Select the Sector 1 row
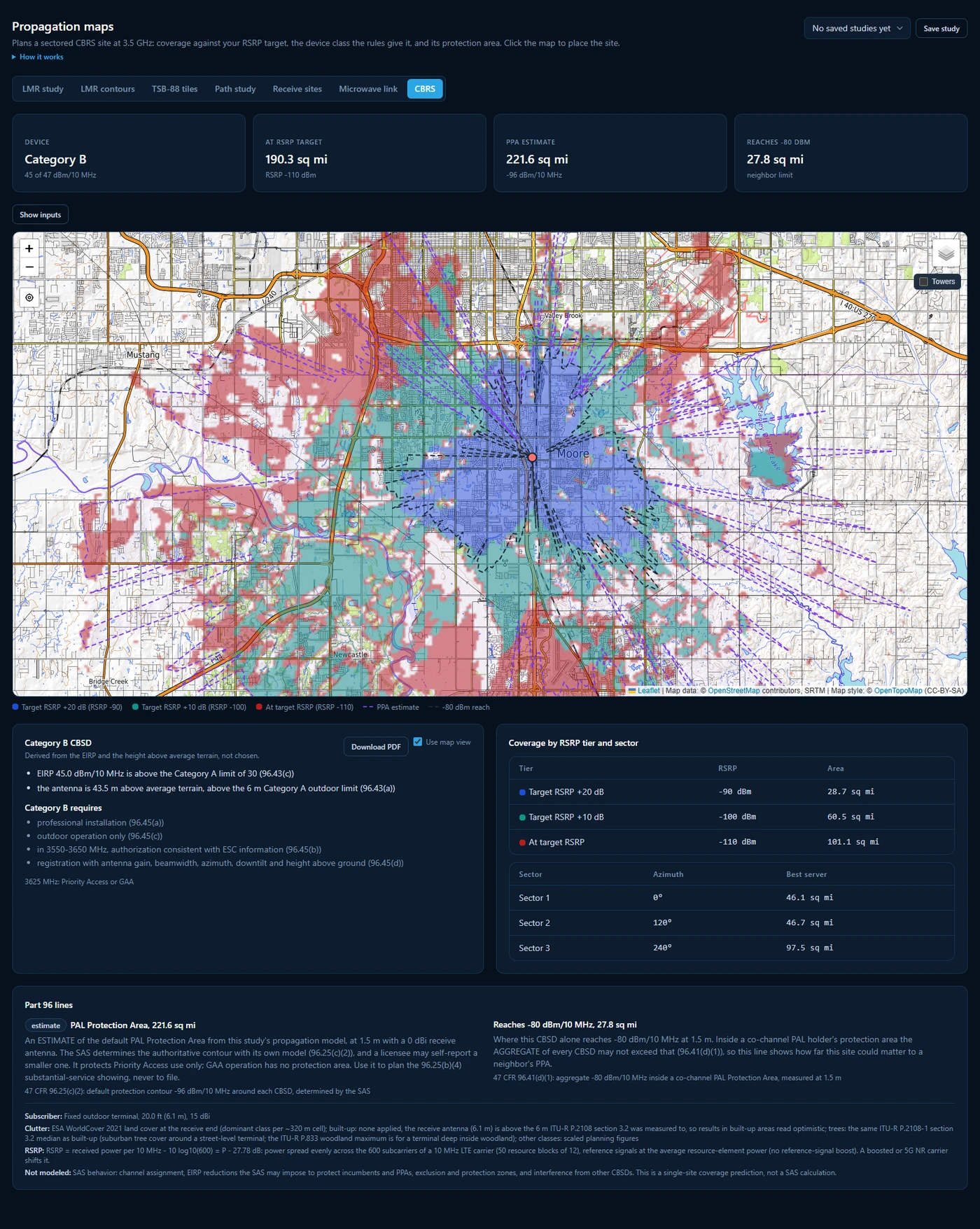This screenshot has width=980, height=1229. pyautogui.click(x=731, y=898)
